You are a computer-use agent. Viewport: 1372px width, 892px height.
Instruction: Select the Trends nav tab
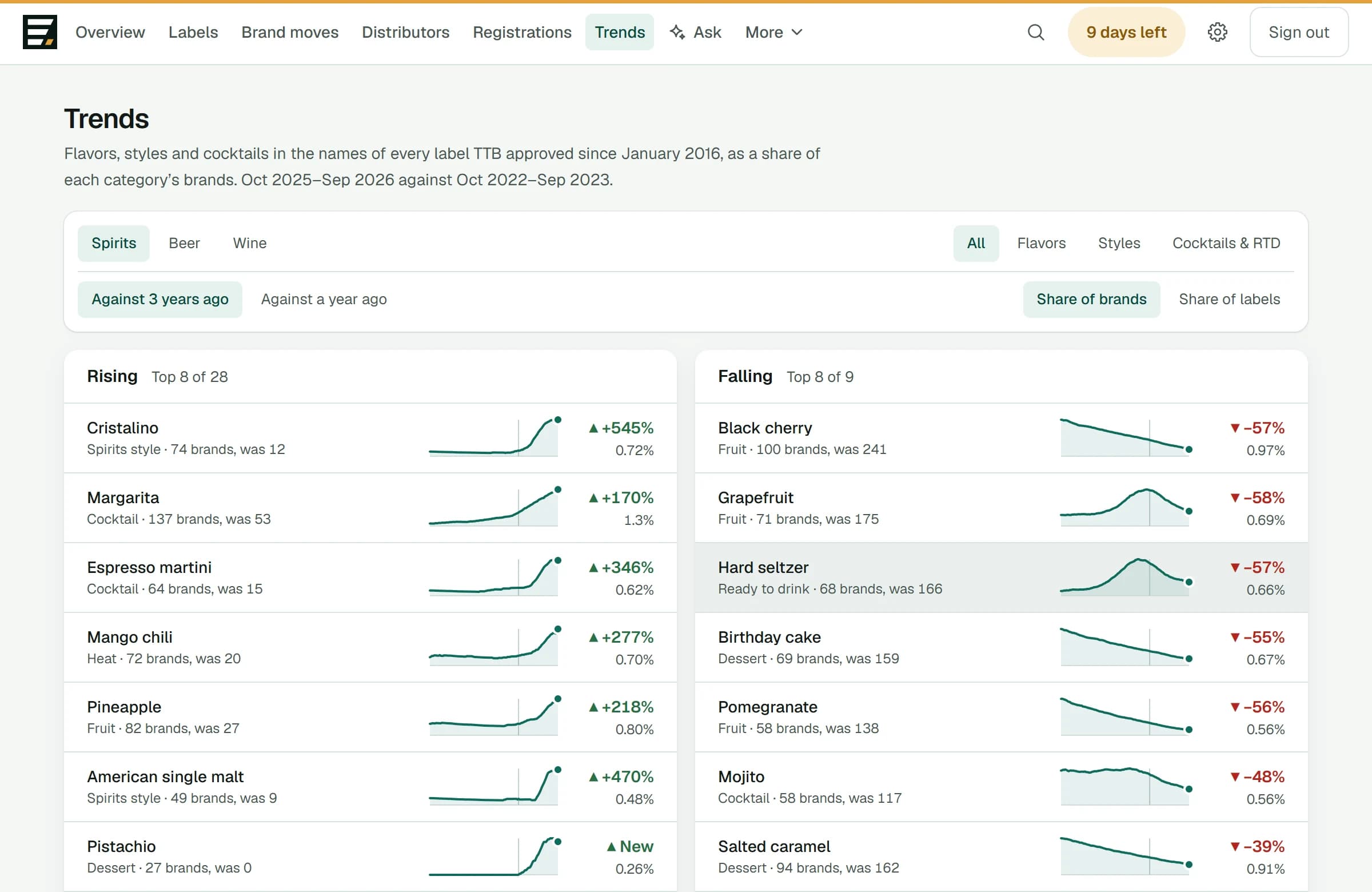[620, 32]
